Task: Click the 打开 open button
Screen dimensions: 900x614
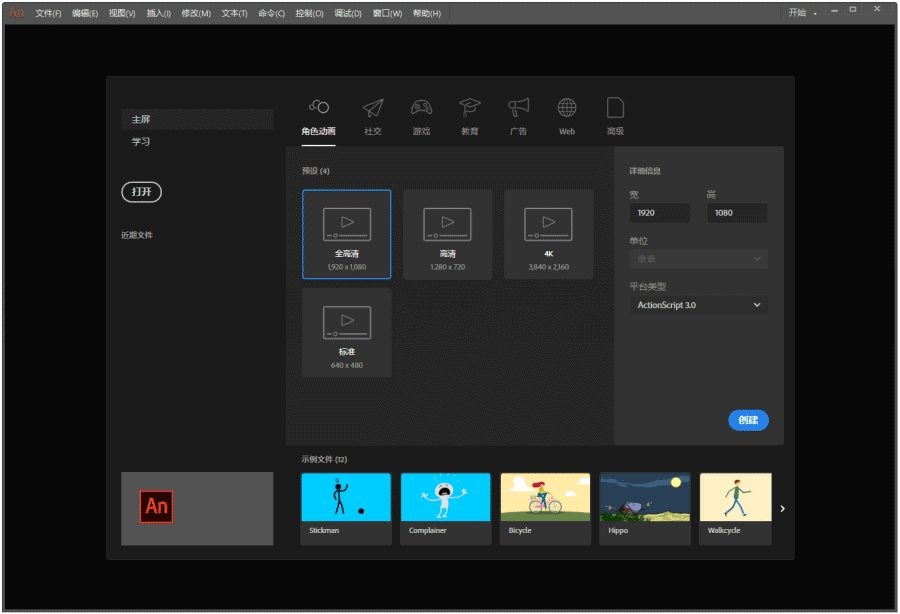Action: tap(141, 192)
